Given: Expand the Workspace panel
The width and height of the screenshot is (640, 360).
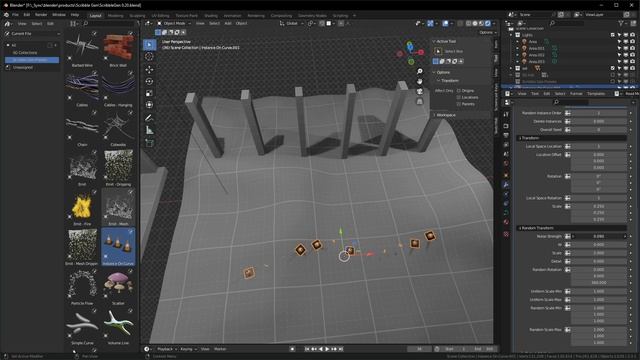Looking at the screenshot, I should (x=434, y=115).
